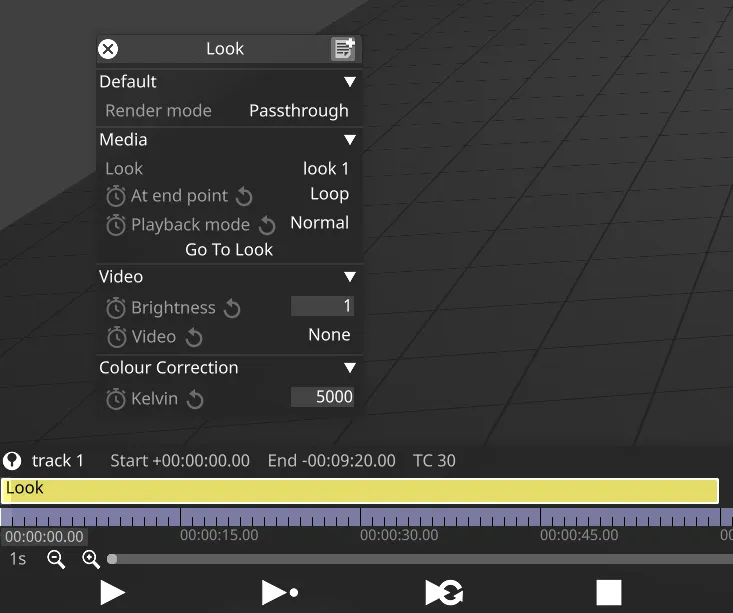
Task: Change the At end point Loop value
Action: click(330, 194)
